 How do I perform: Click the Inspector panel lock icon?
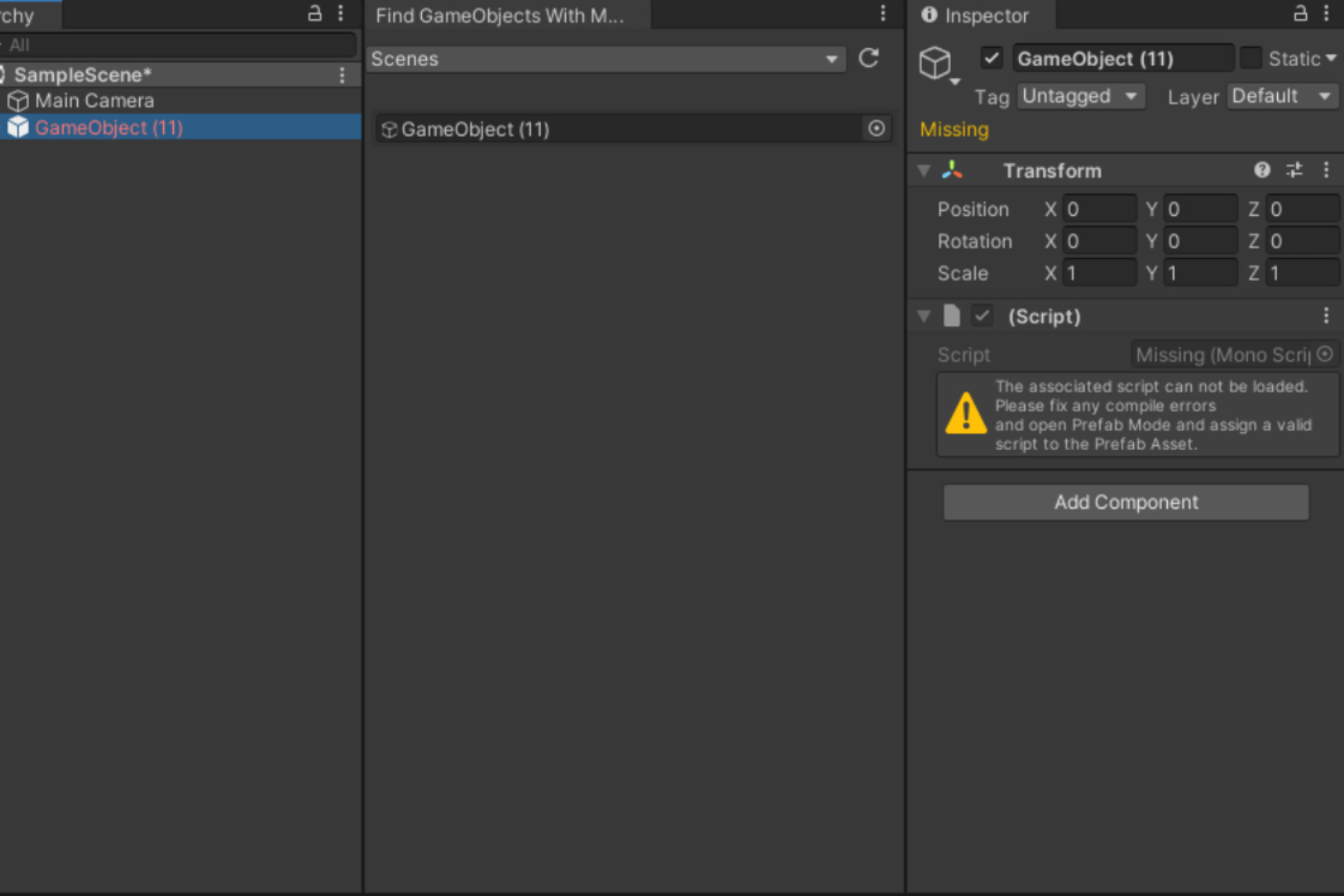(x=1300, y=14)
